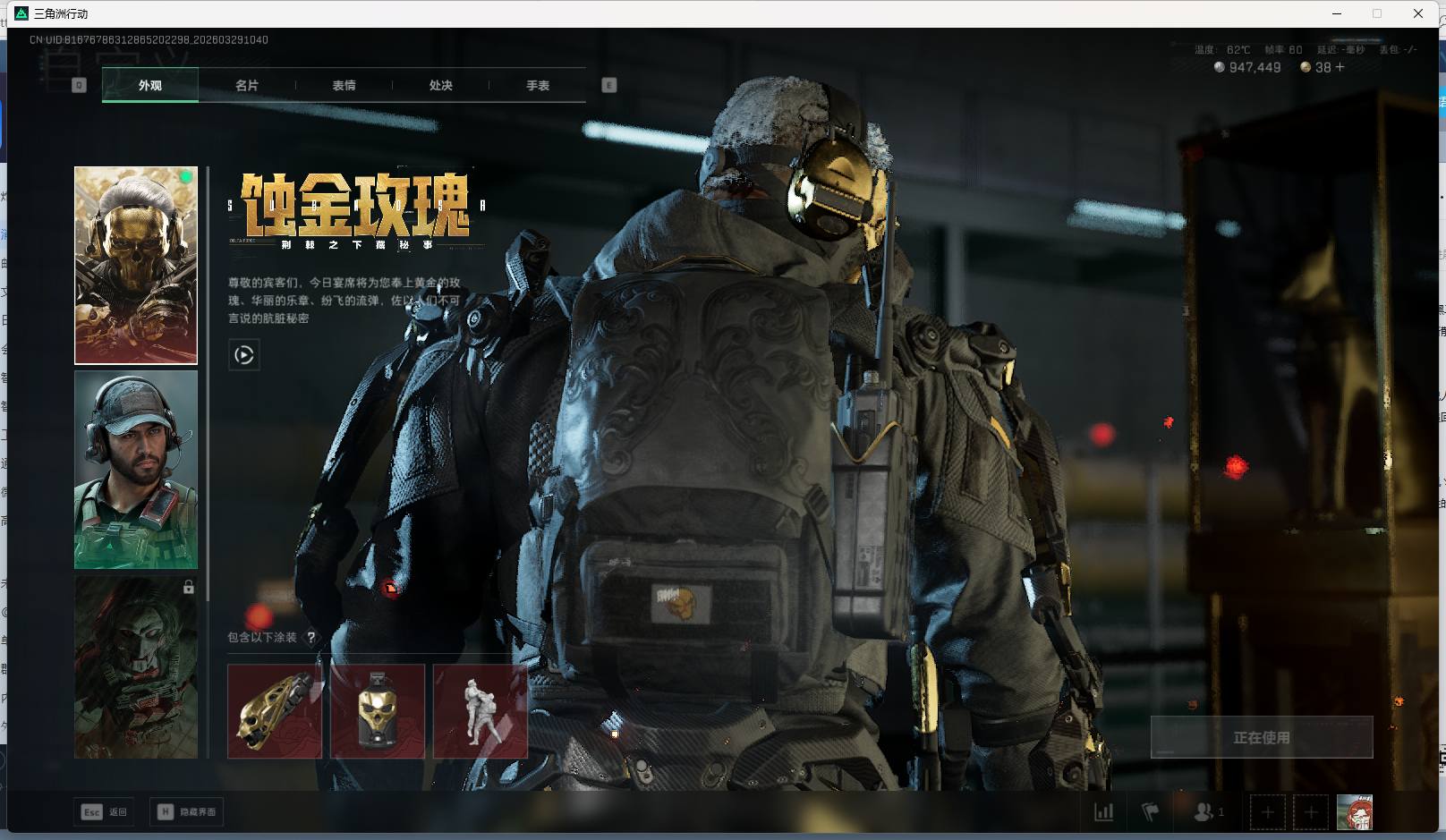Click the first empty teammate plus slot

pos(1267,812)
